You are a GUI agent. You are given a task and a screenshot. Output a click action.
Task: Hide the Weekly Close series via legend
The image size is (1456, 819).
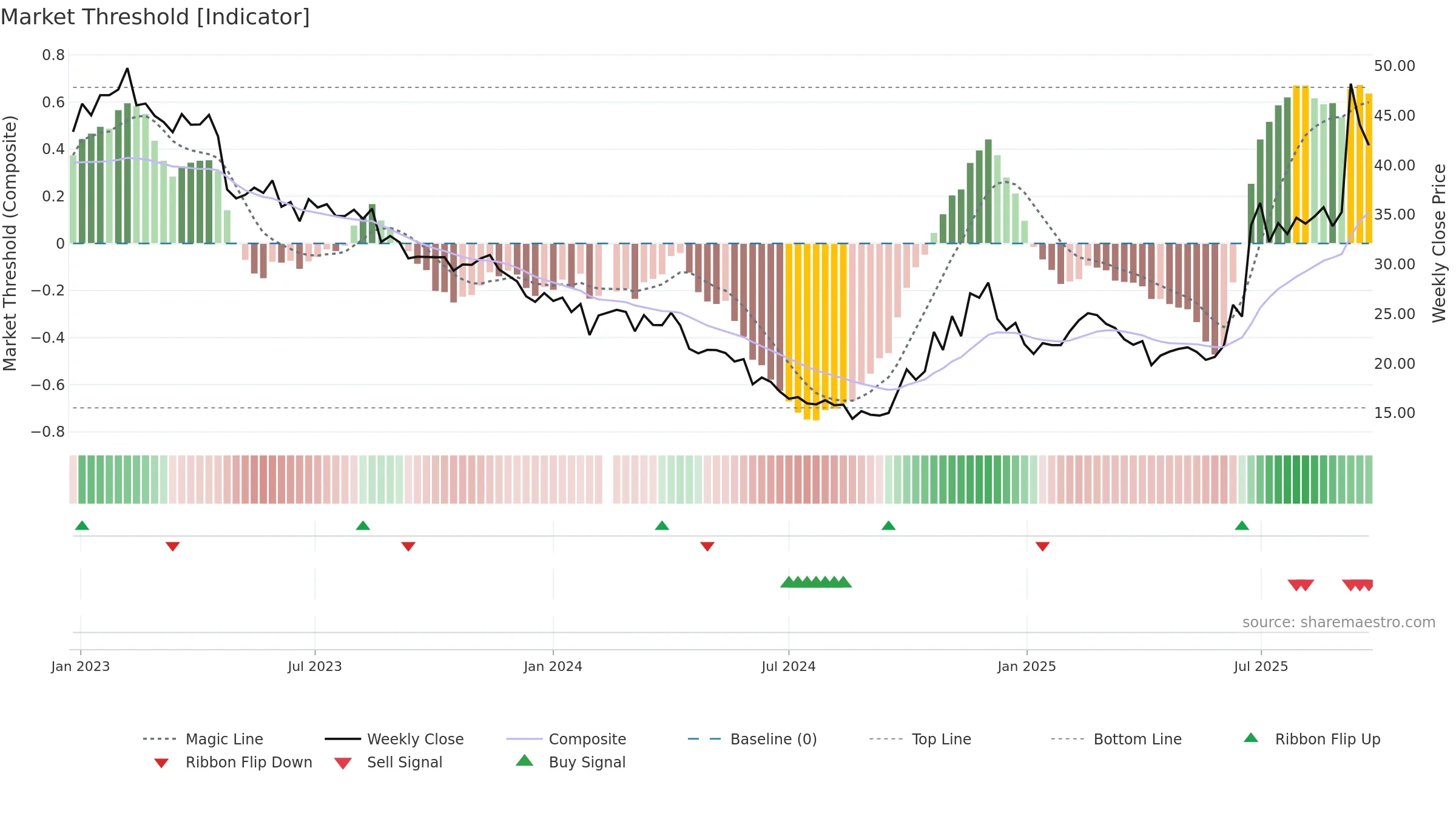pyautogui.click(x=394, y=739)
